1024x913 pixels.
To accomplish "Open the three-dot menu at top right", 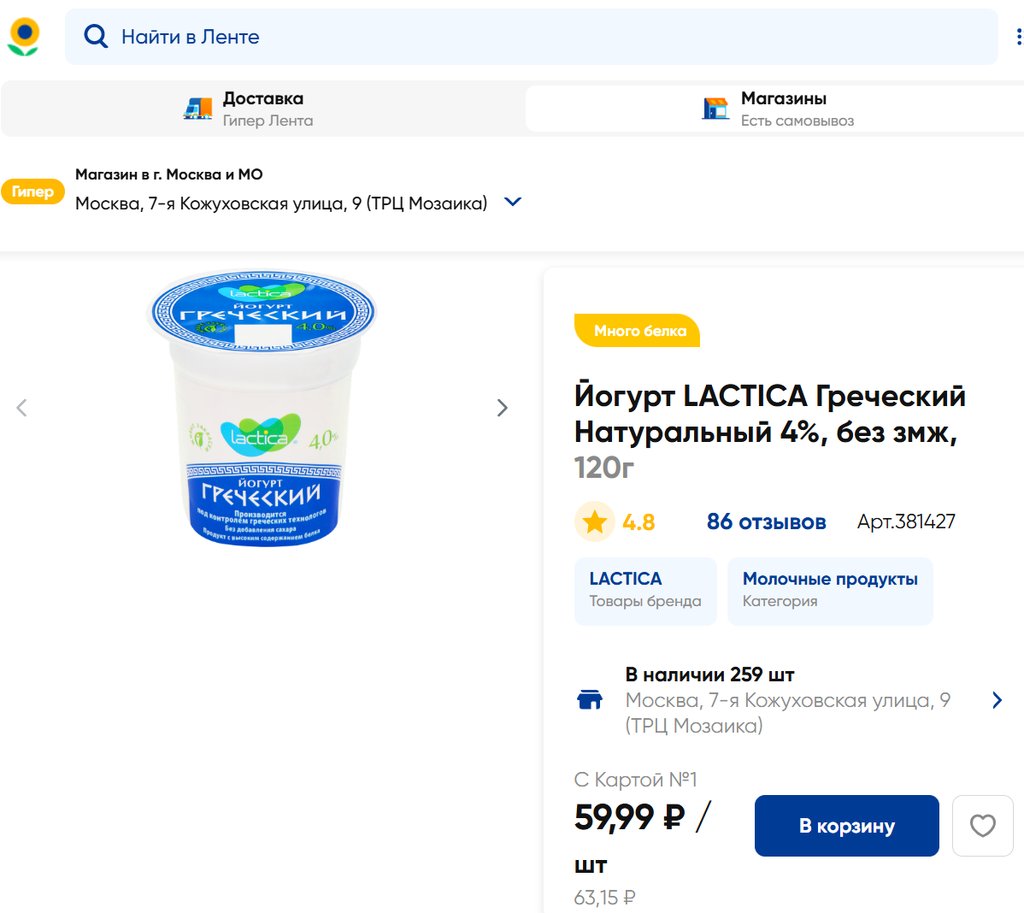I will pyautogui.click(x=1018, y=37).
